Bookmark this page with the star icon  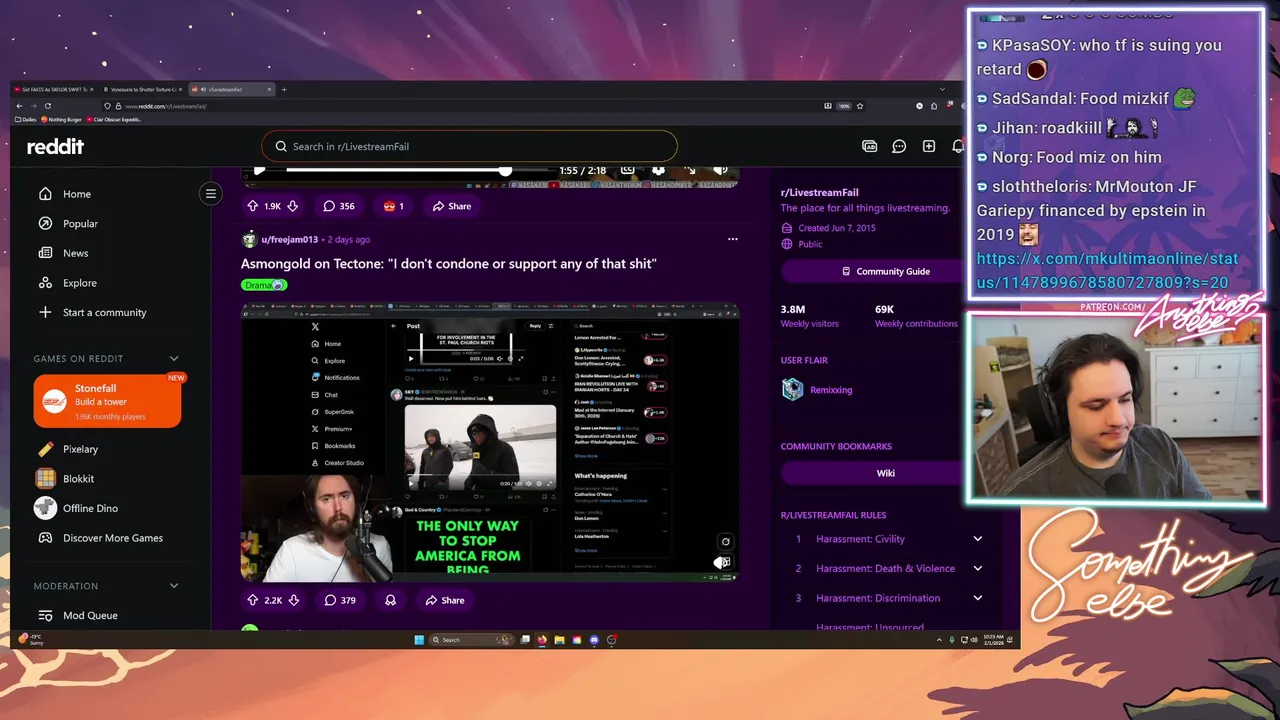[860, 106]
